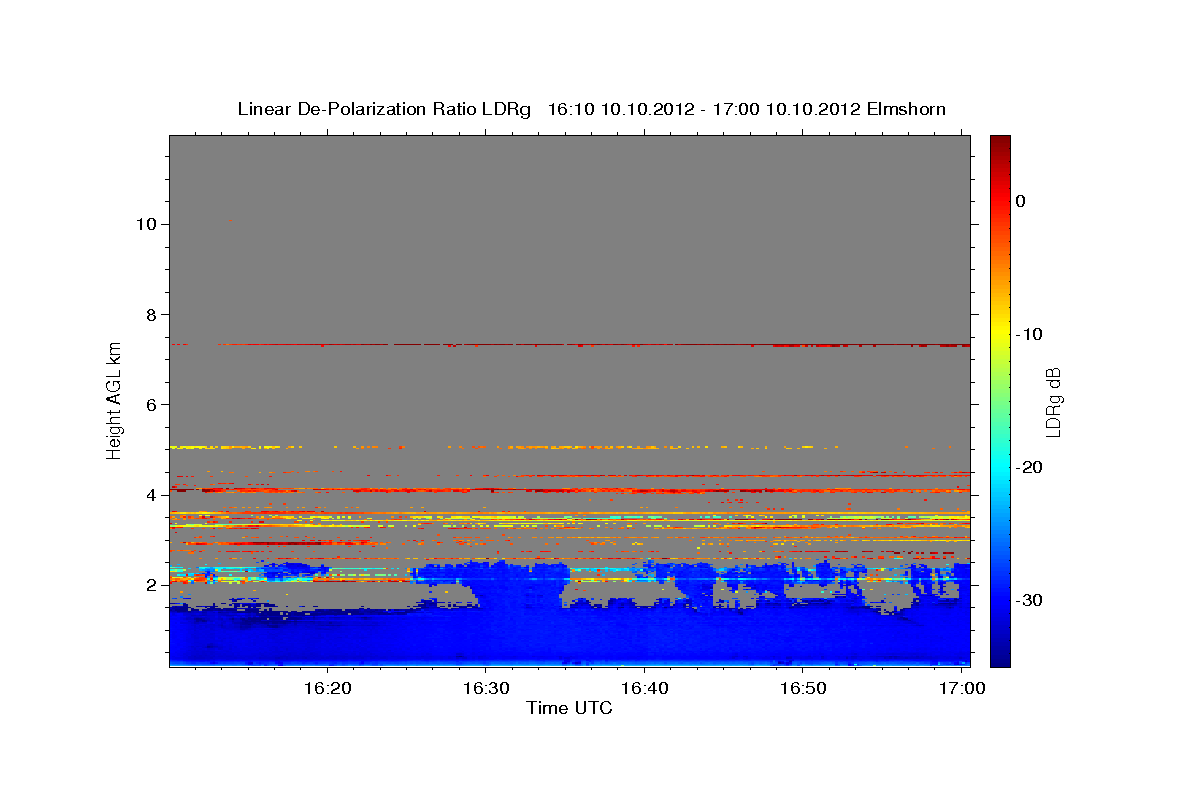Click the plot title 'Linear De-Polarization Ratio LDRg'
Image resolution: width=1200 pixels, height=800 pixels.
coord(384,109)
